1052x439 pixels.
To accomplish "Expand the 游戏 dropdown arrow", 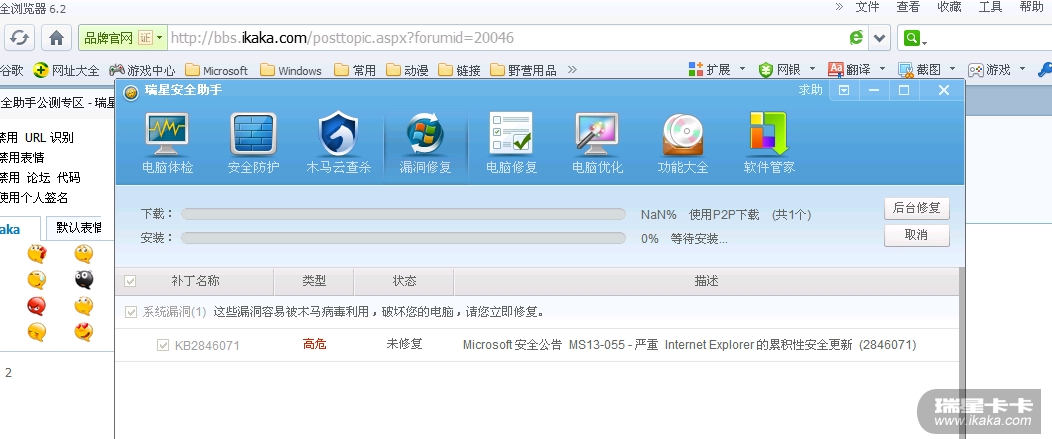I will coord(1022,69).
